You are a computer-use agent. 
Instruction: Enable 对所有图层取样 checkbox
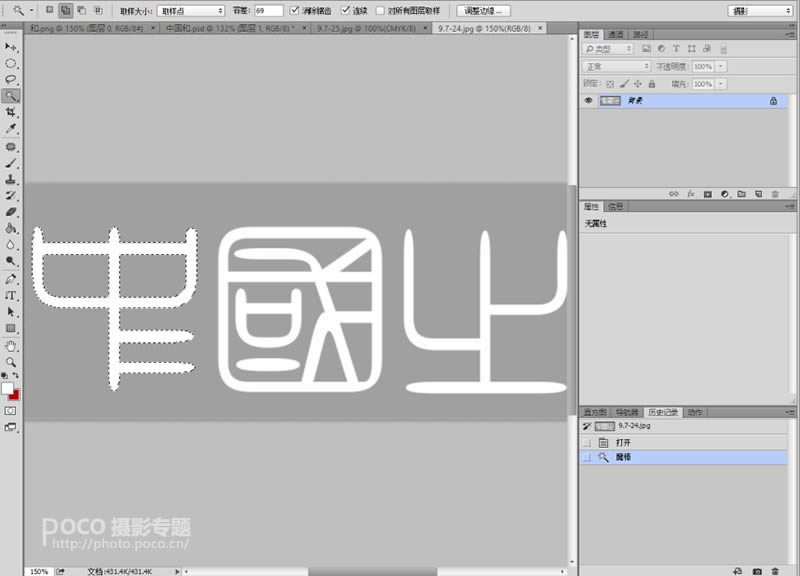pos(381,10)
